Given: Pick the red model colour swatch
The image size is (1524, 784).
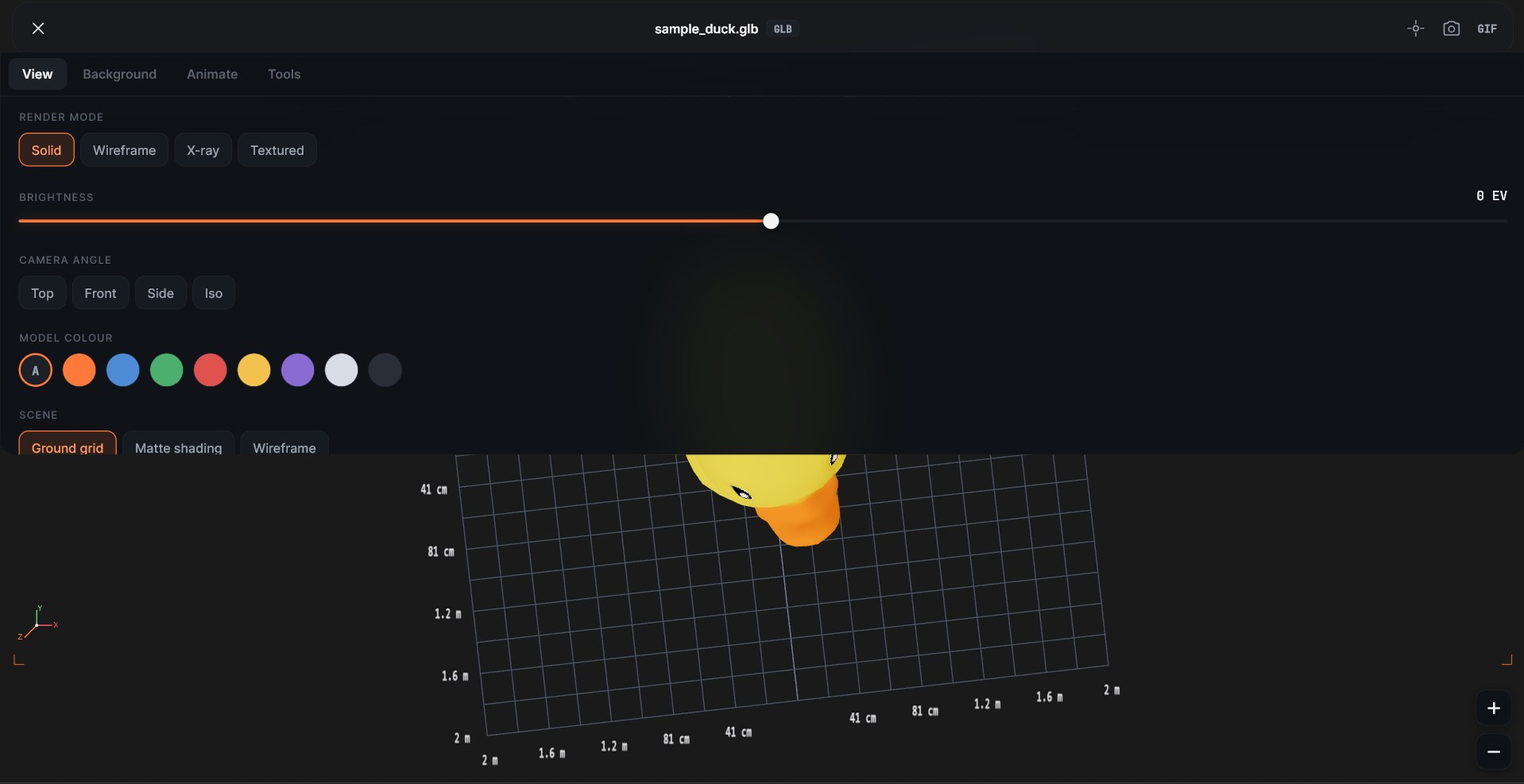Looking at the screenshot, I should 211,370.
